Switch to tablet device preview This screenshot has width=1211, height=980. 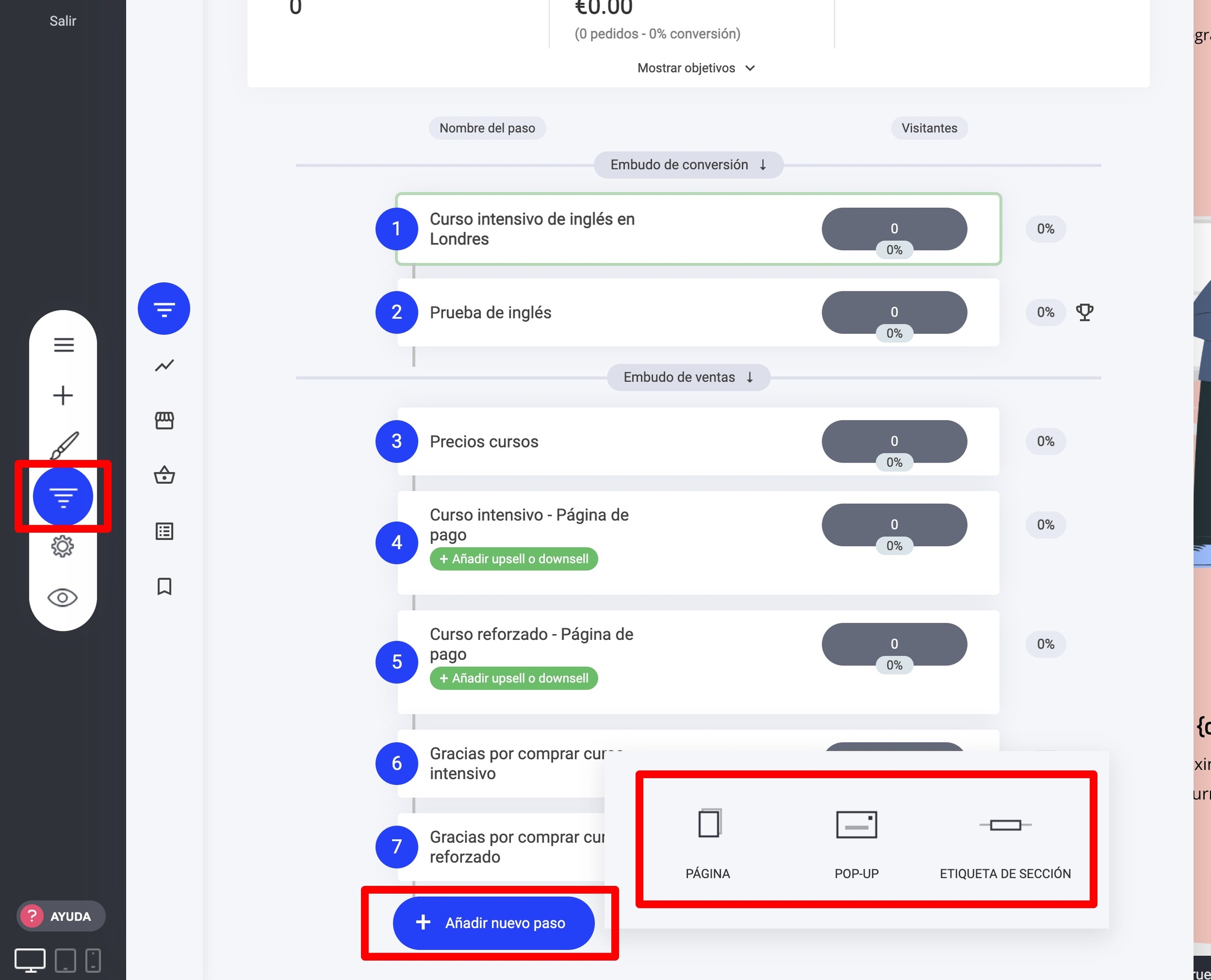pos(66,960)
